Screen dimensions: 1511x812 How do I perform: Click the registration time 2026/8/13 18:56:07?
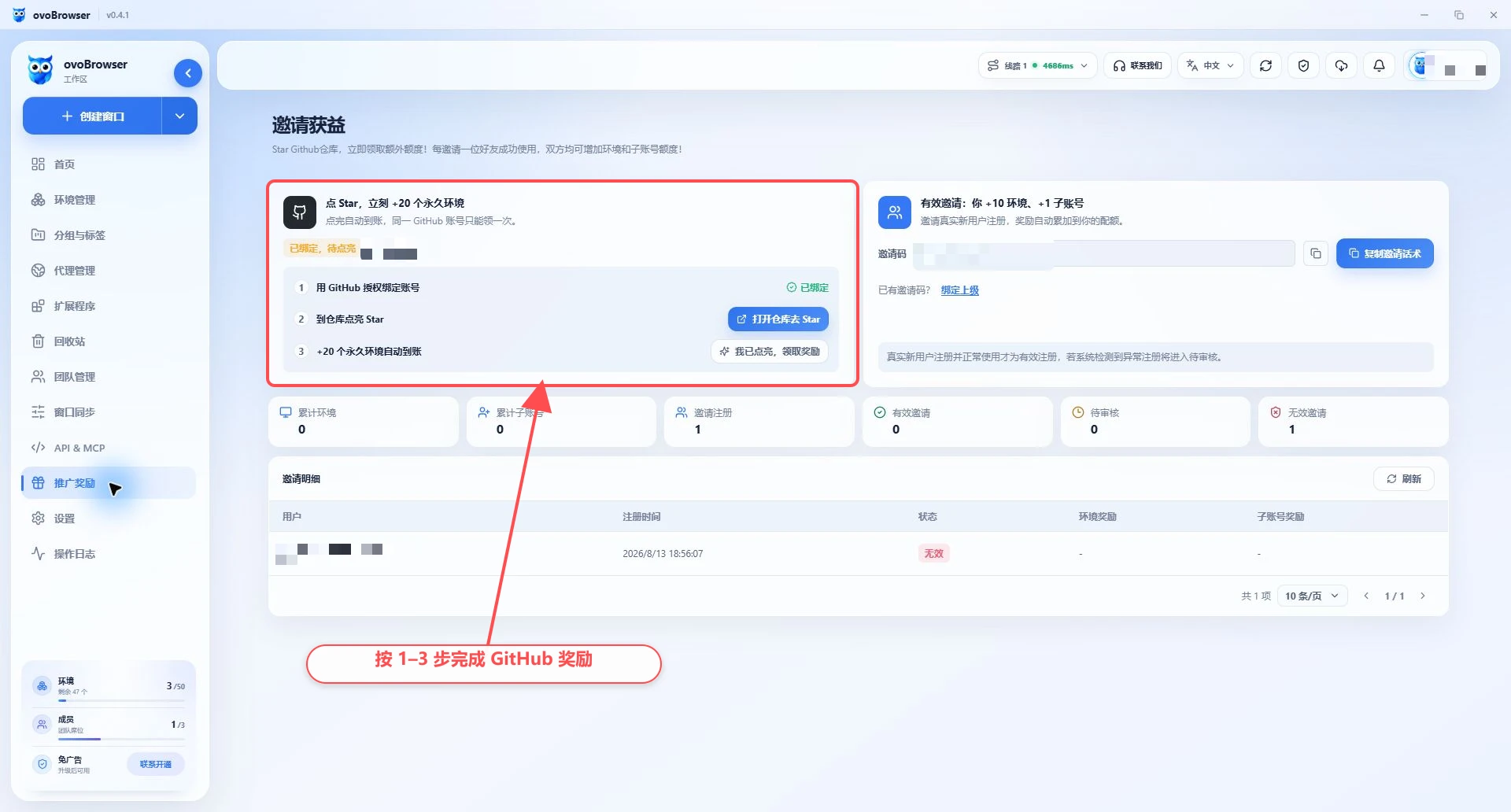pyautogui.click(x=663, y=554)
